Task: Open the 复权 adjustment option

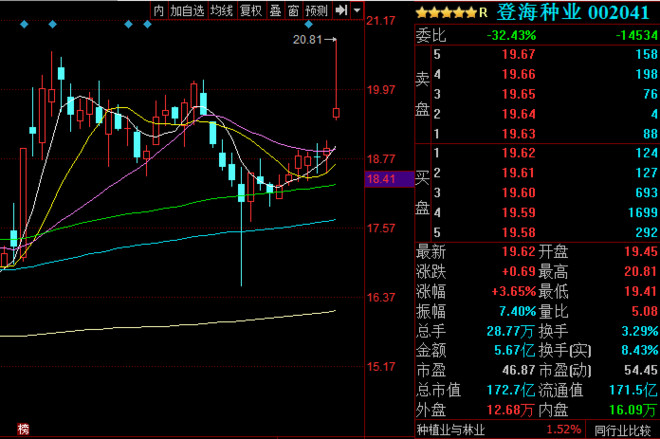Action: 251,11
